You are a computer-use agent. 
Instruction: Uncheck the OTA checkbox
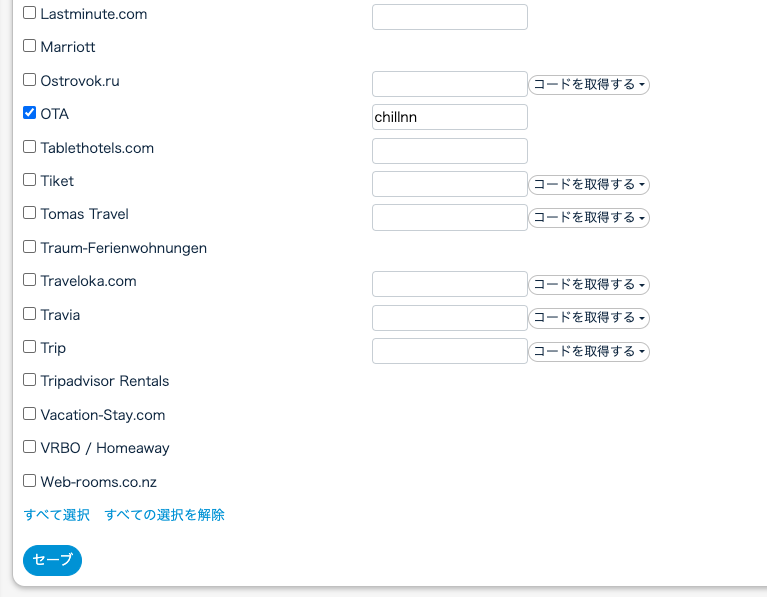coord(30,114)
